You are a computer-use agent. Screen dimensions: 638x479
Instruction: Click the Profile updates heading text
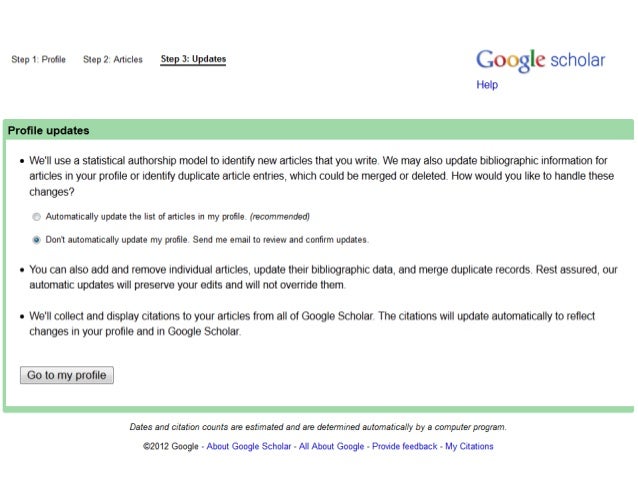tap(48, 131)
